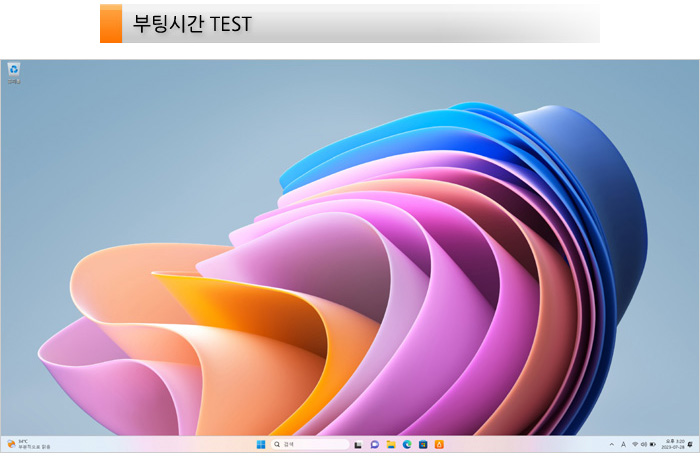
Task: Open the notification center icon
Action: [691, 445]
